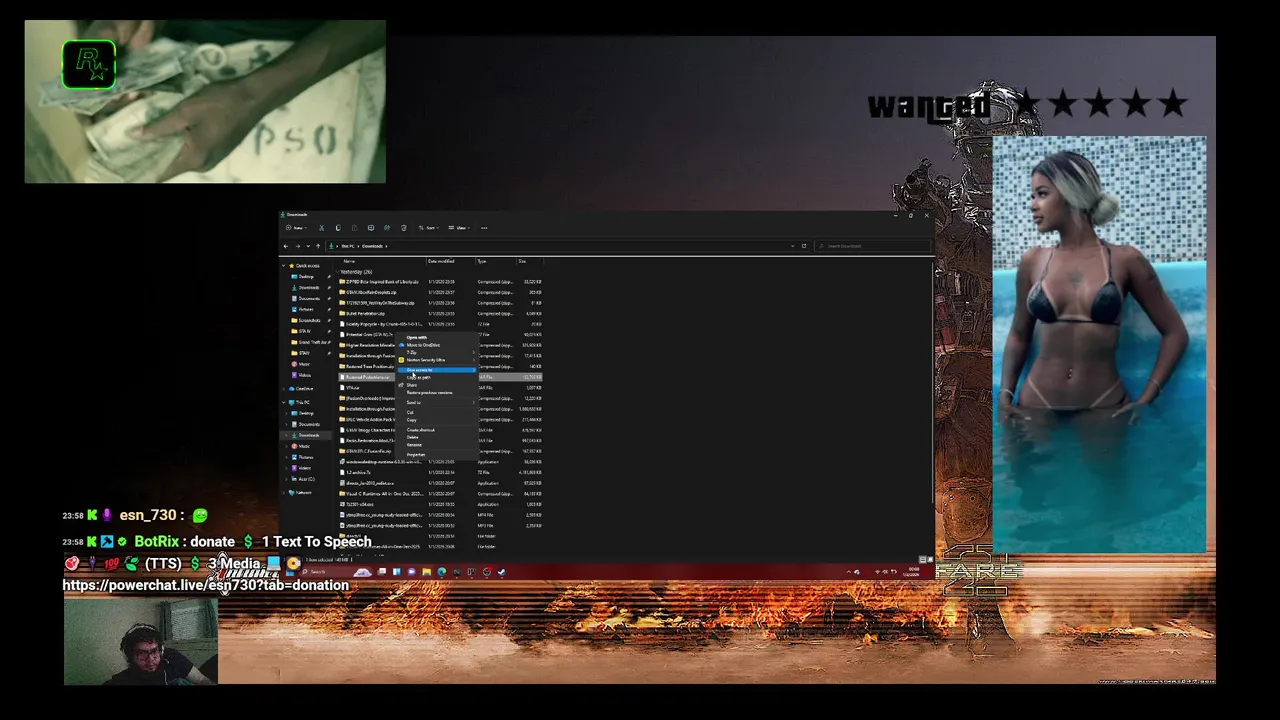The image size is (1280, 720).
Task: Click the Share icon in Explorer toolbar
Action: pos(387,228)
